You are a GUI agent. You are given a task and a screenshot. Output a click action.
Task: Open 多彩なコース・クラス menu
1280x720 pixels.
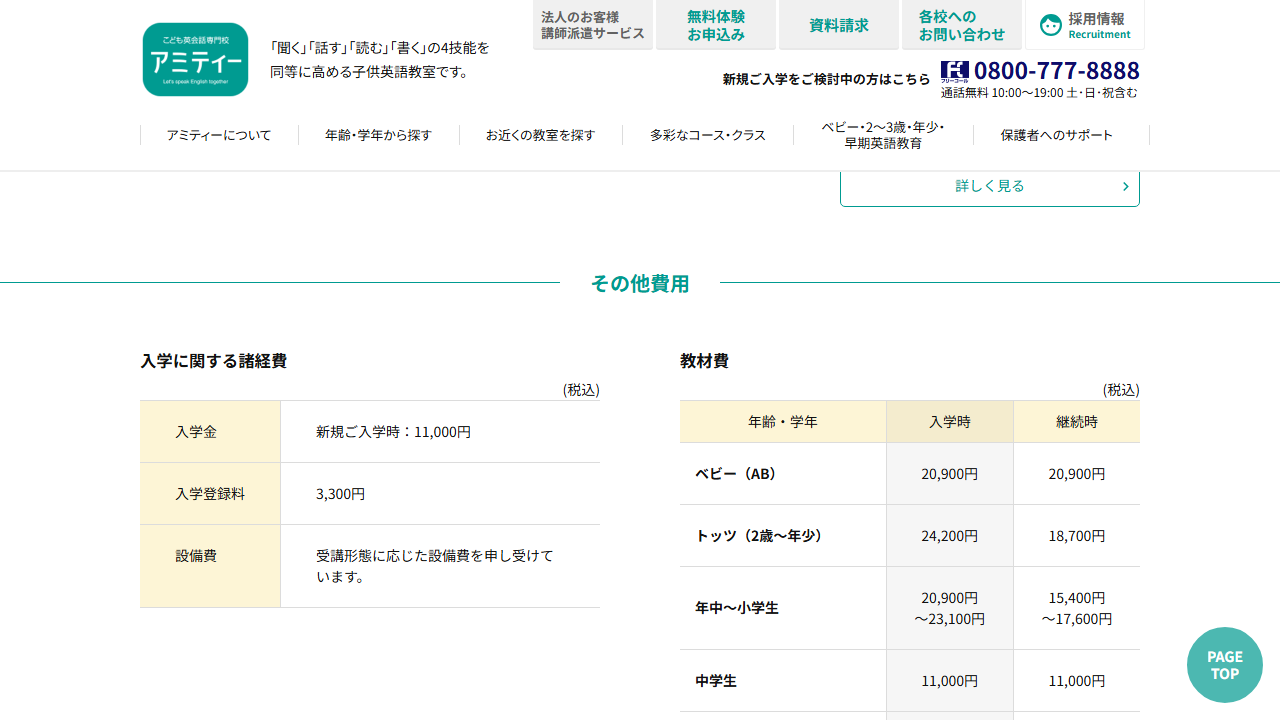[708, 135]
